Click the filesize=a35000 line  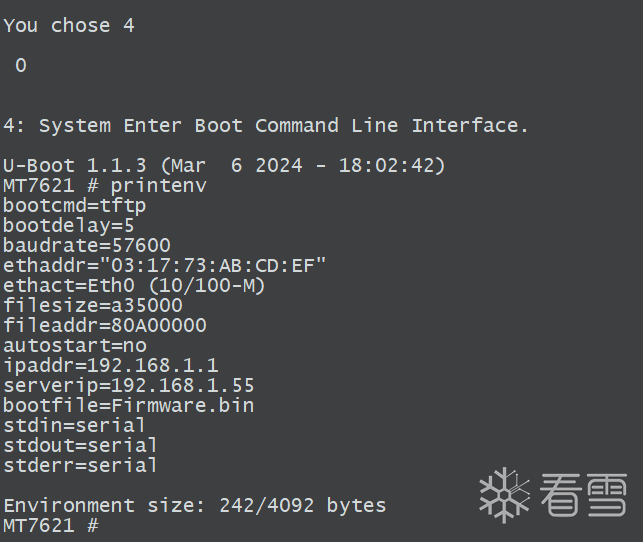pyautogui.click(x=93, y=305)
